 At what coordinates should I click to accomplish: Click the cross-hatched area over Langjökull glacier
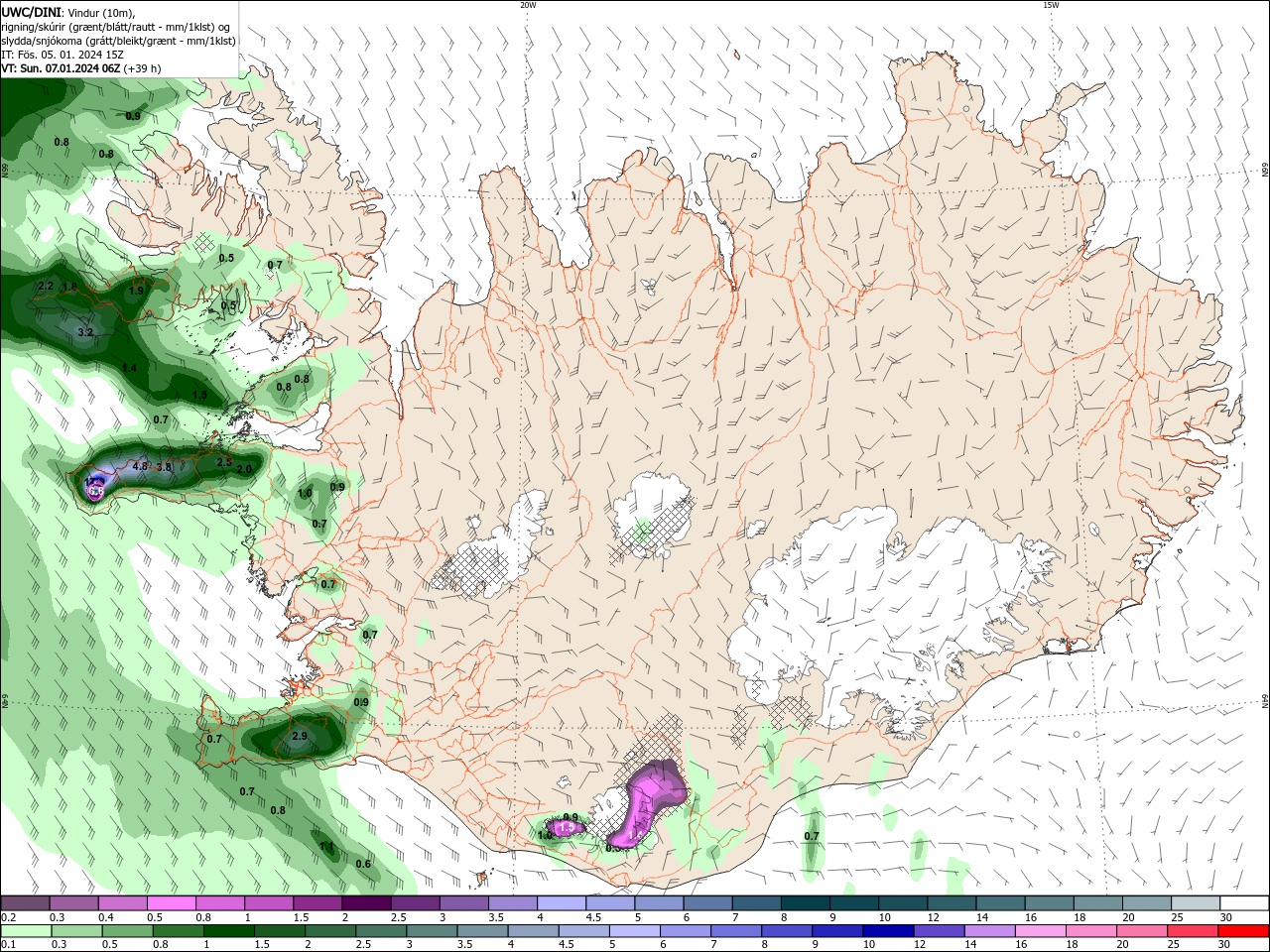click(x=472, y=568)
